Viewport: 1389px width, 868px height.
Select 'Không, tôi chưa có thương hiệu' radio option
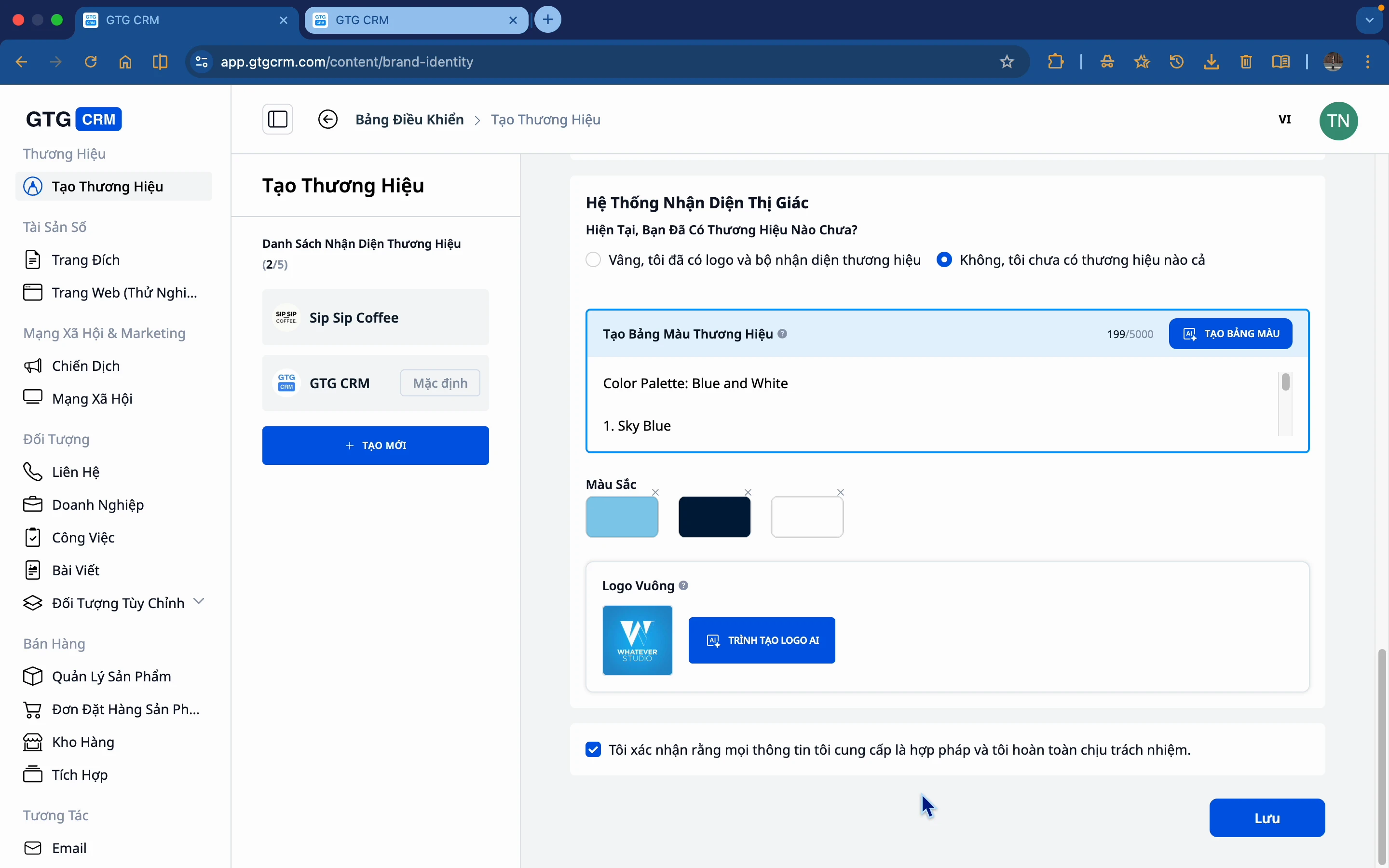pos(944,260)
